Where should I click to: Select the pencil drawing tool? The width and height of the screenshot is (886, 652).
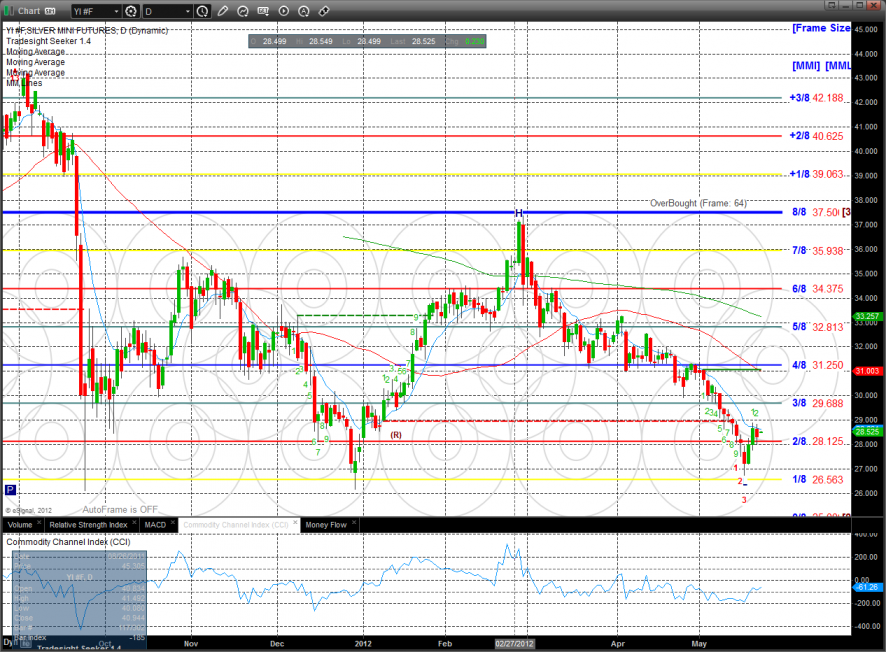pos(222,11)
